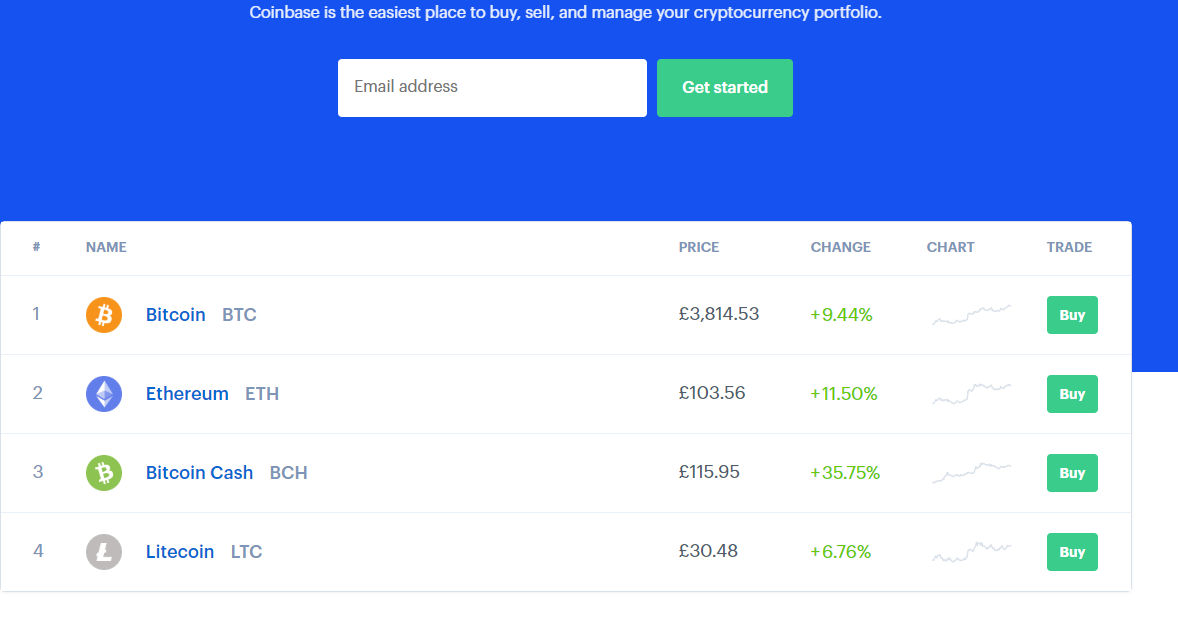
Task: Buy Bitcoin using its Buy button
Action: point(1072,315)
